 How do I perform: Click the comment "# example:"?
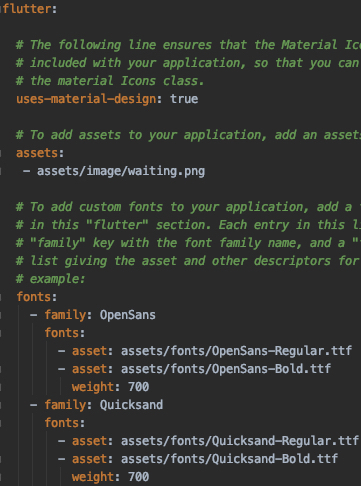point(51,279)
